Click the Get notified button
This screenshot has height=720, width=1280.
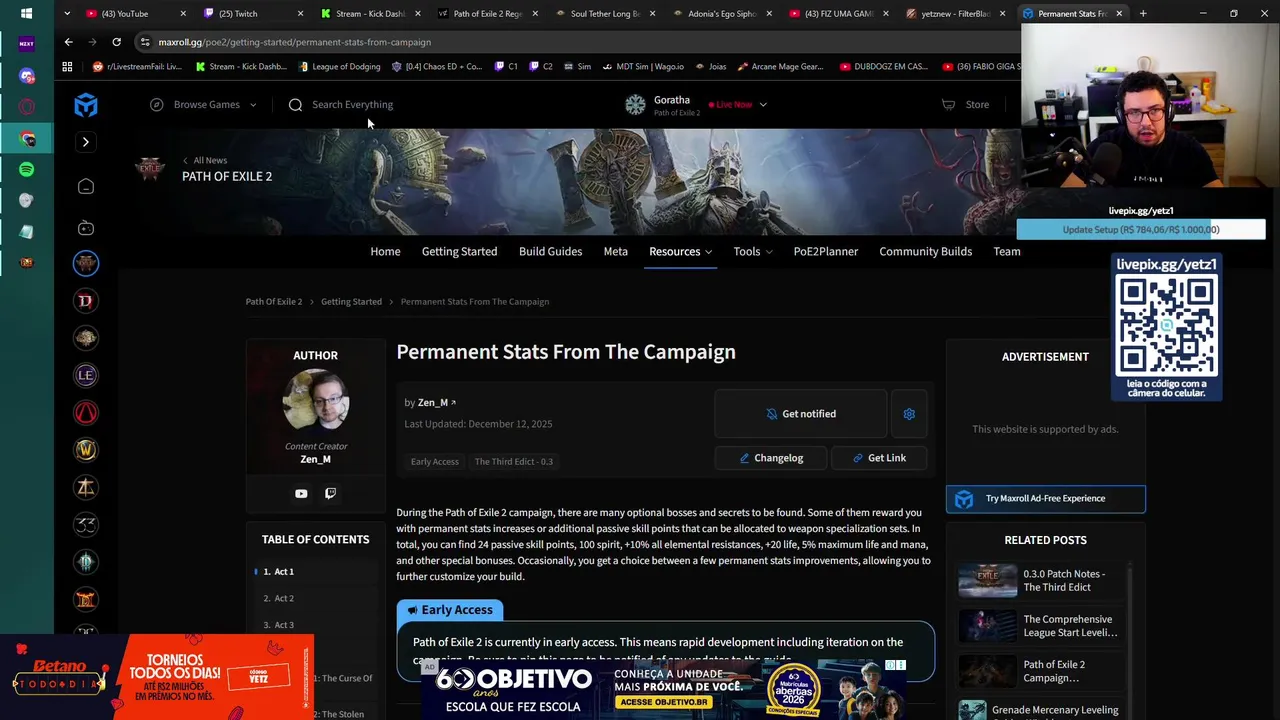tap(800, 413)
